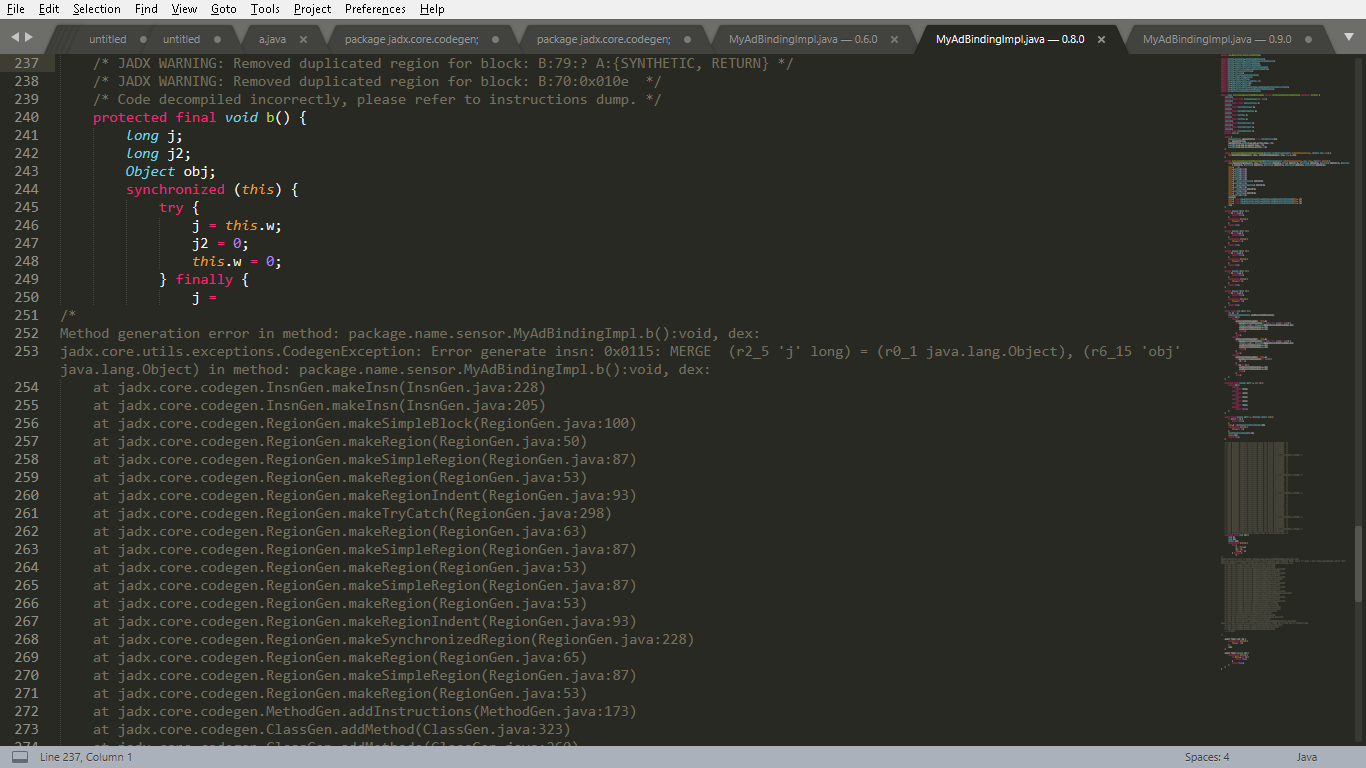Open the Find menu
1366x768 pixels.
[146, 9]
